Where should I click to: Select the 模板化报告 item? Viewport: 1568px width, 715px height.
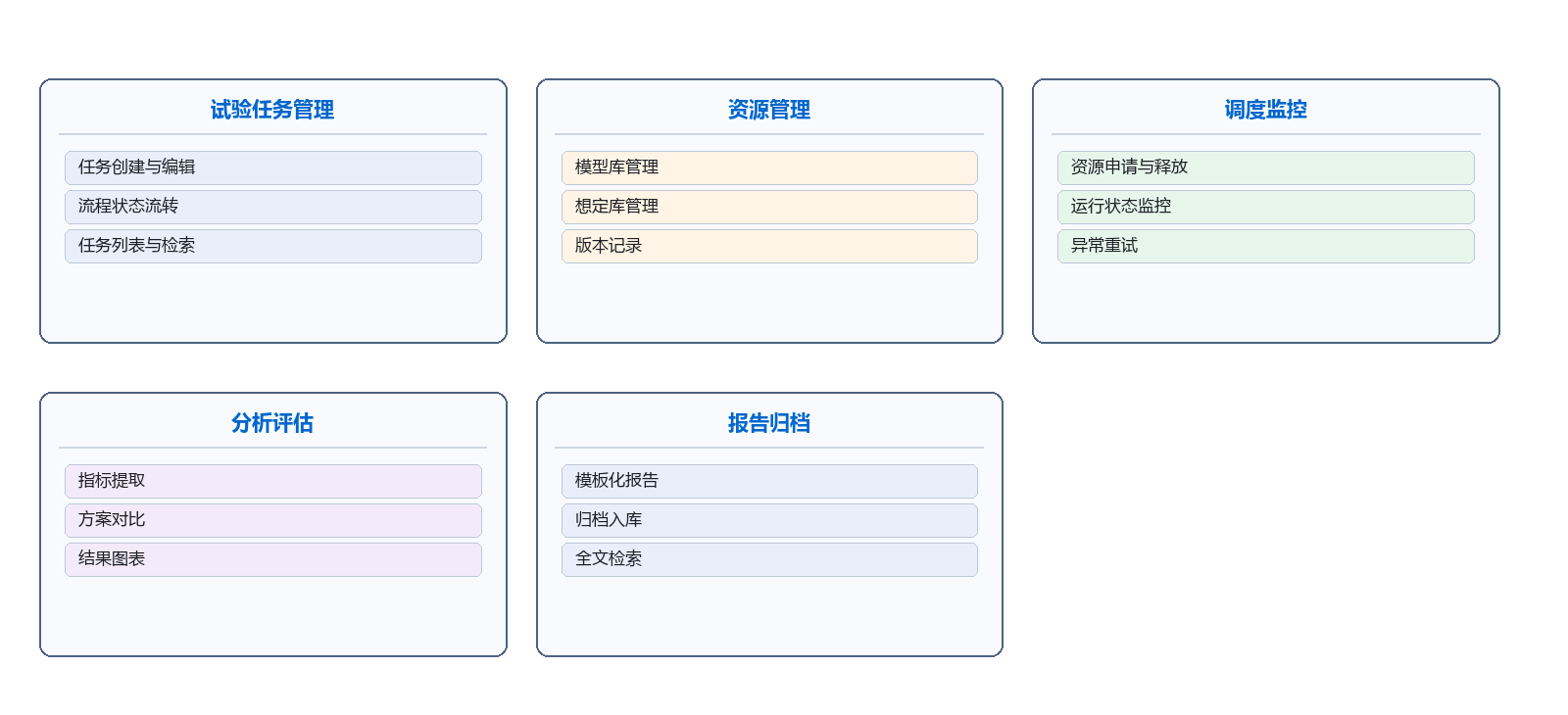pyautogui.click(x=769, y=481)
